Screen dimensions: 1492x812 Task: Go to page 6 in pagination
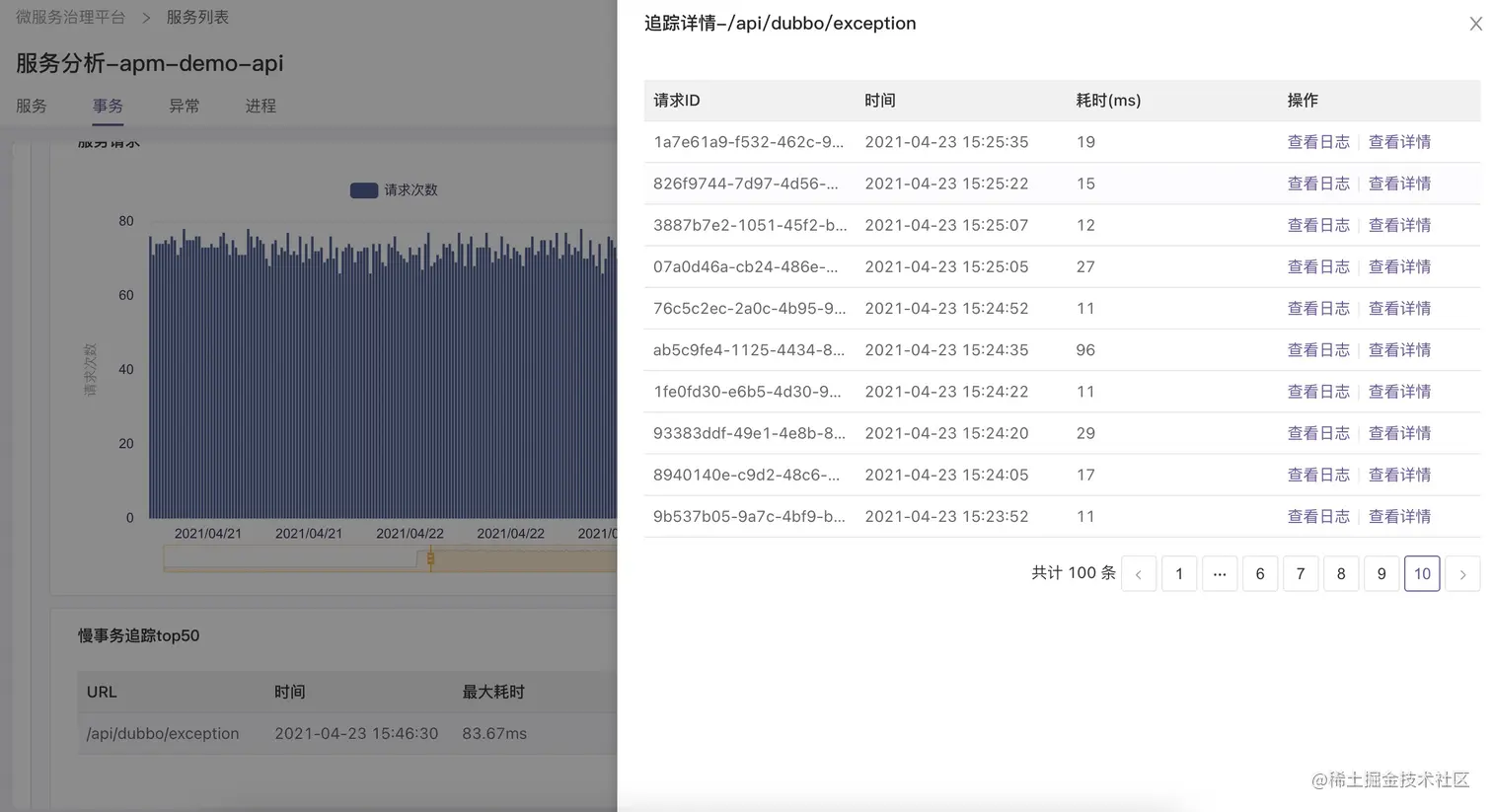click(1260, 574)
